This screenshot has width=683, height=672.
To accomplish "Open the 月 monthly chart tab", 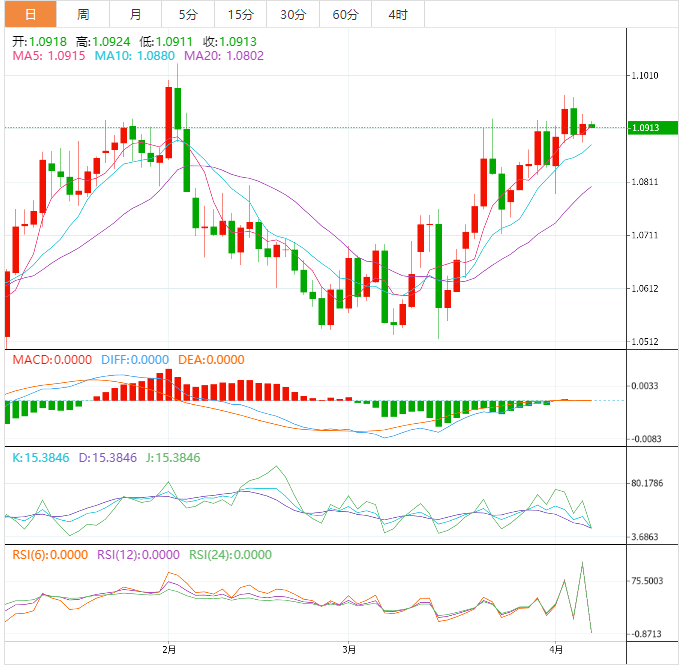I will click(x=135, y=14).
